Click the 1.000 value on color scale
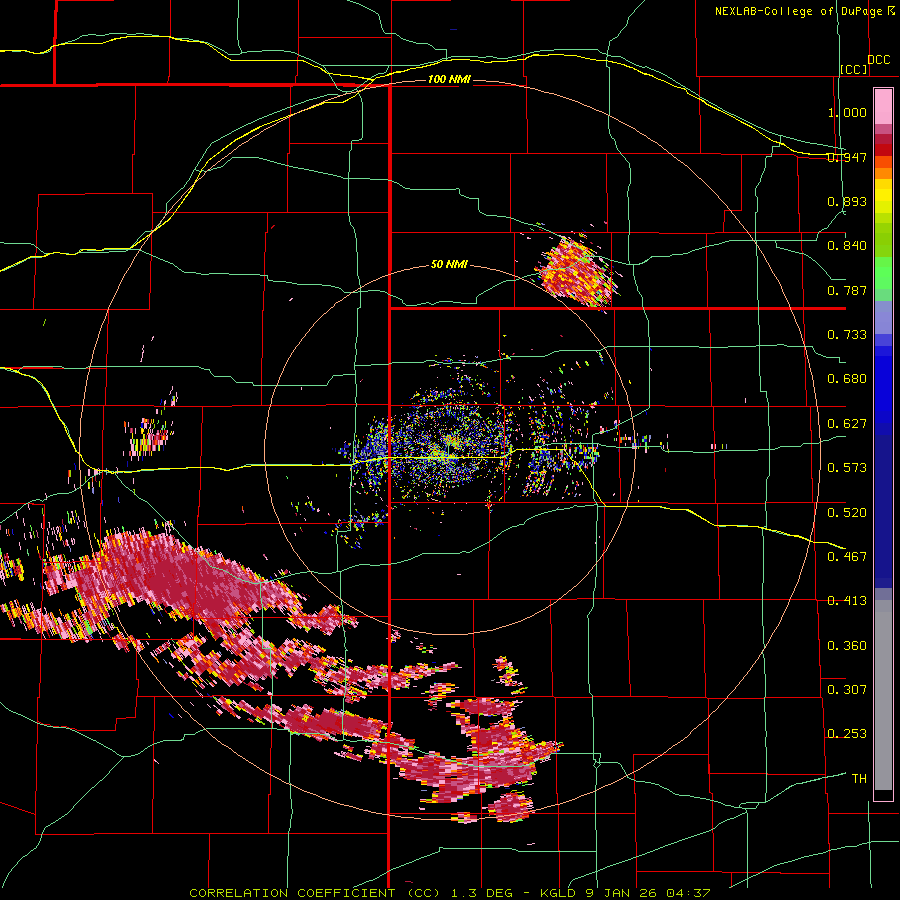Image resolution: width=900 pixels, height=900 pixels. click(x=847, y=112)
